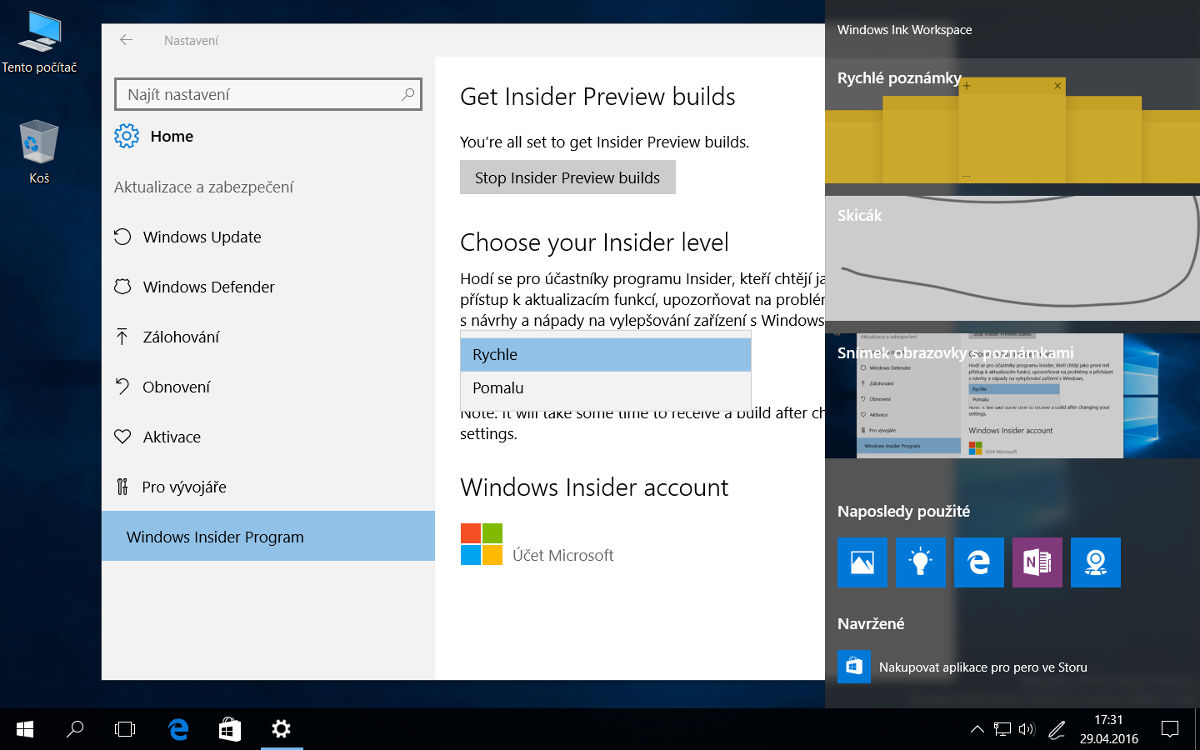Open the Maps app tile

[x=1096, y=562]
